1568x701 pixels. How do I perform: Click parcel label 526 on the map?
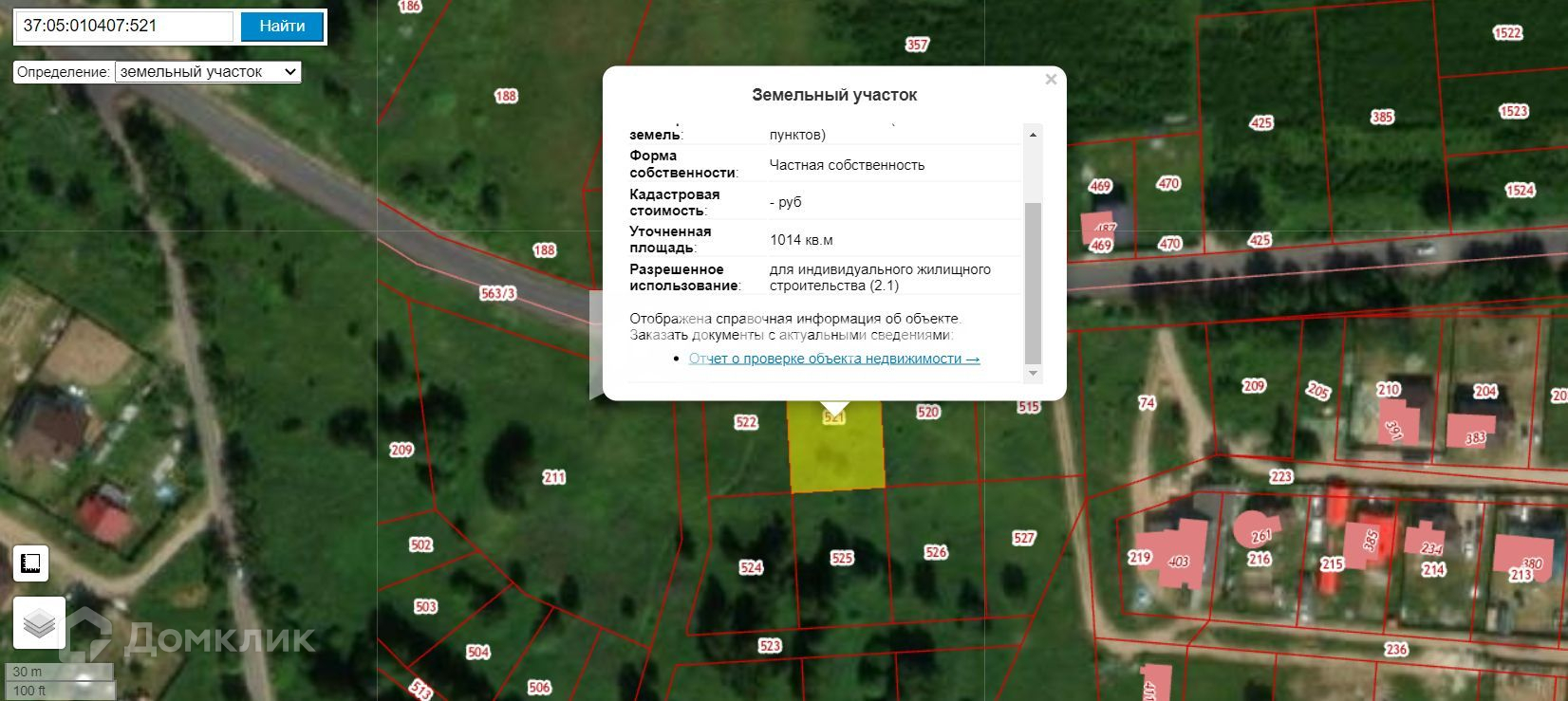936,552
